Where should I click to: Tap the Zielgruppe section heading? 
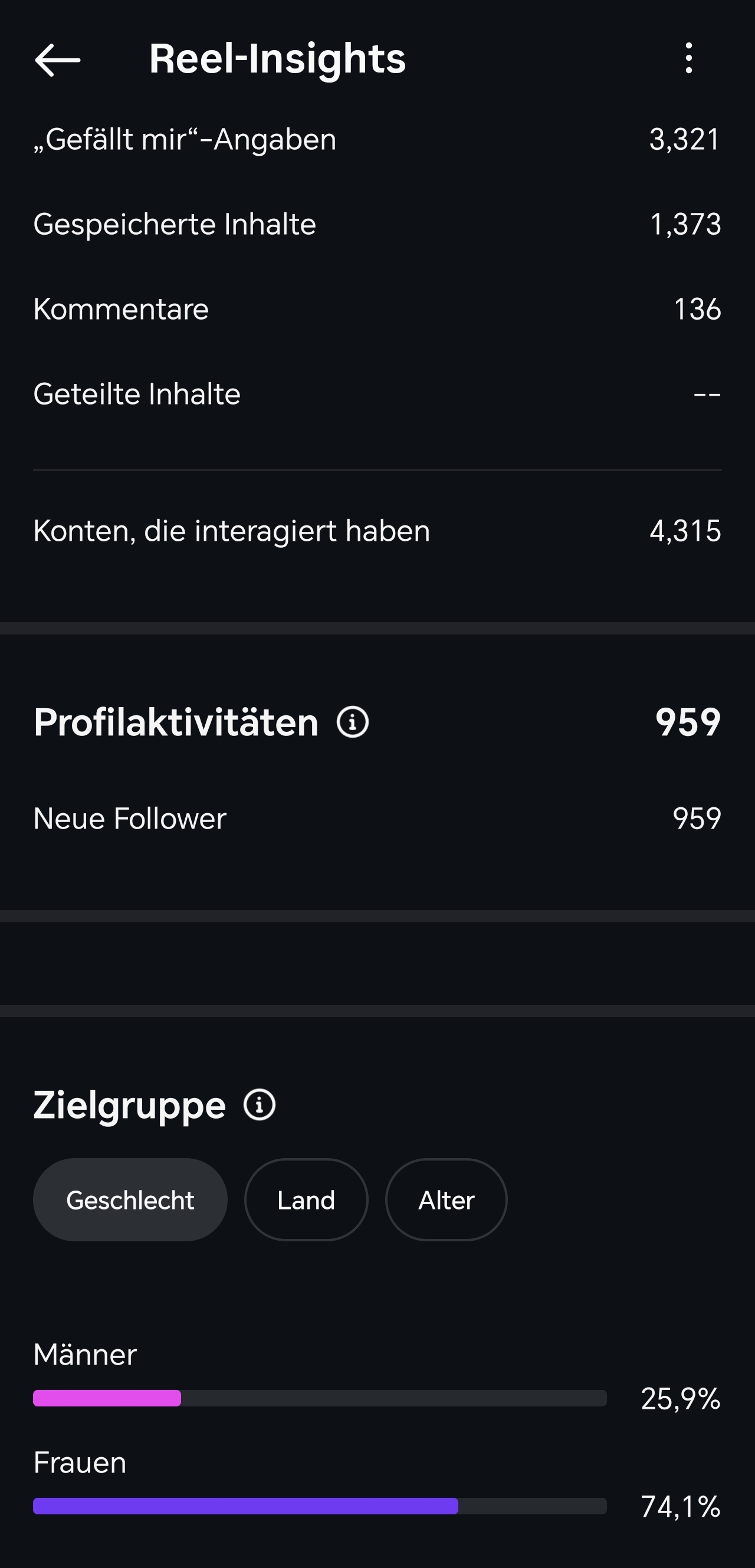pyautogui.click(x=129, y=1104)
